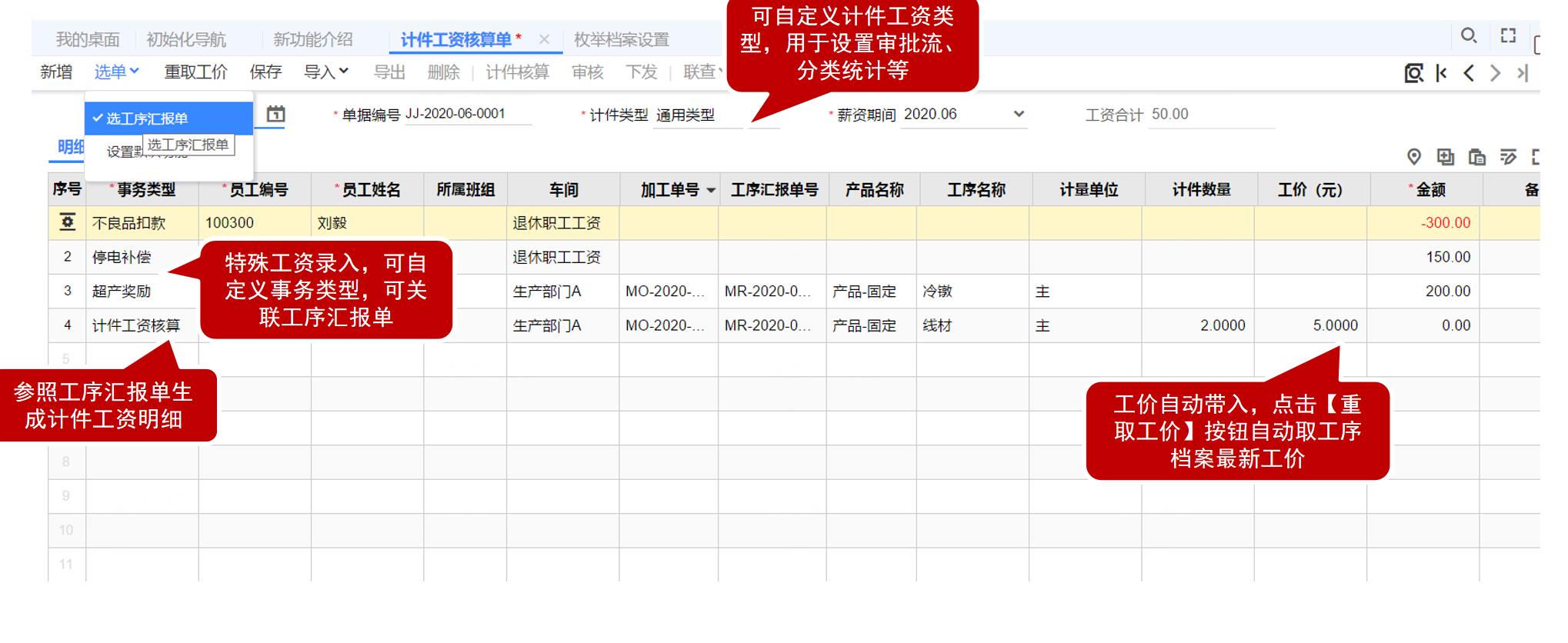Click the 计量单位 column header

(1088, 189)
